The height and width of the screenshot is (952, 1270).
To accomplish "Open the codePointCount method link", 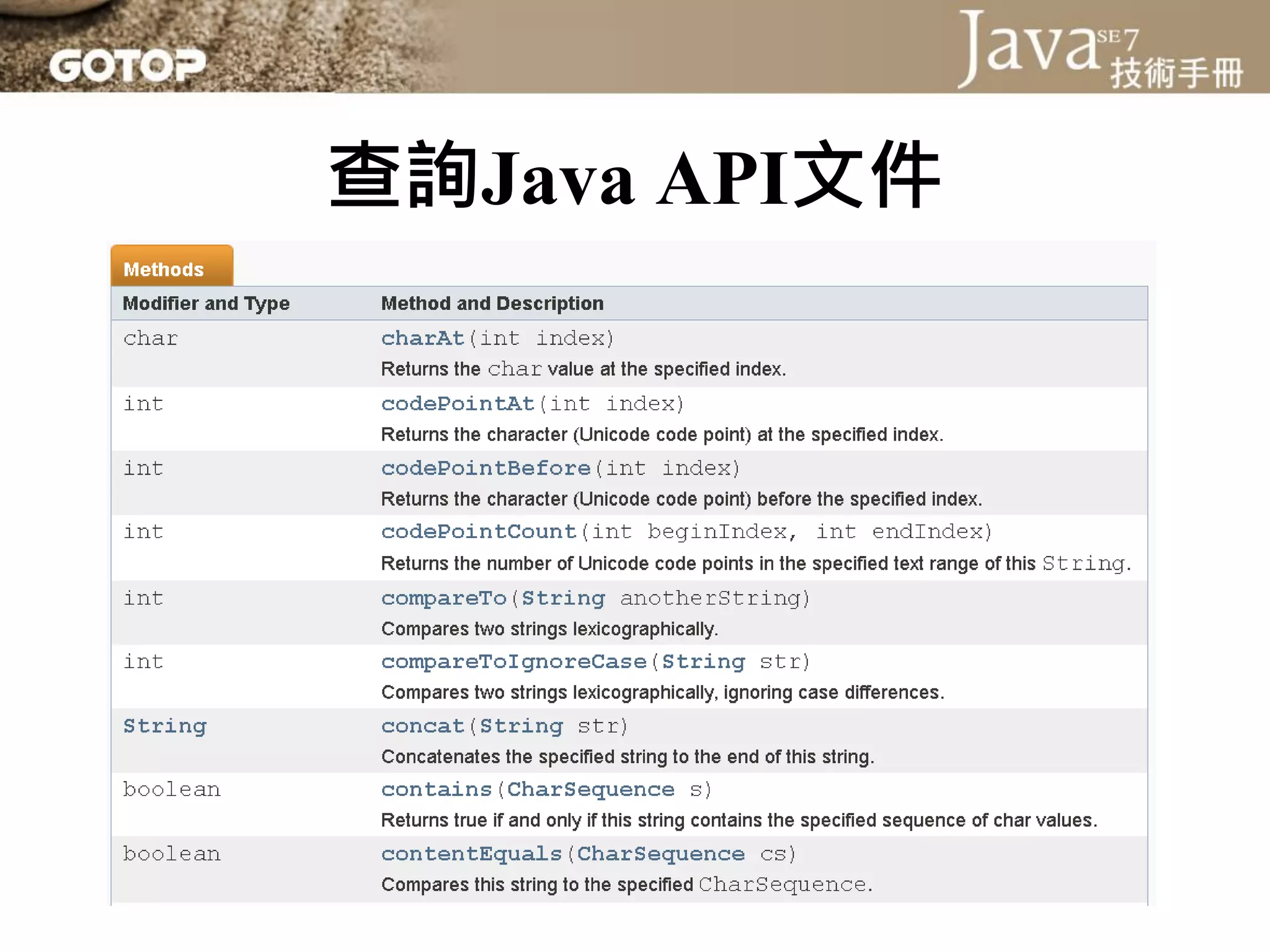I will click(x=479, y=532).
